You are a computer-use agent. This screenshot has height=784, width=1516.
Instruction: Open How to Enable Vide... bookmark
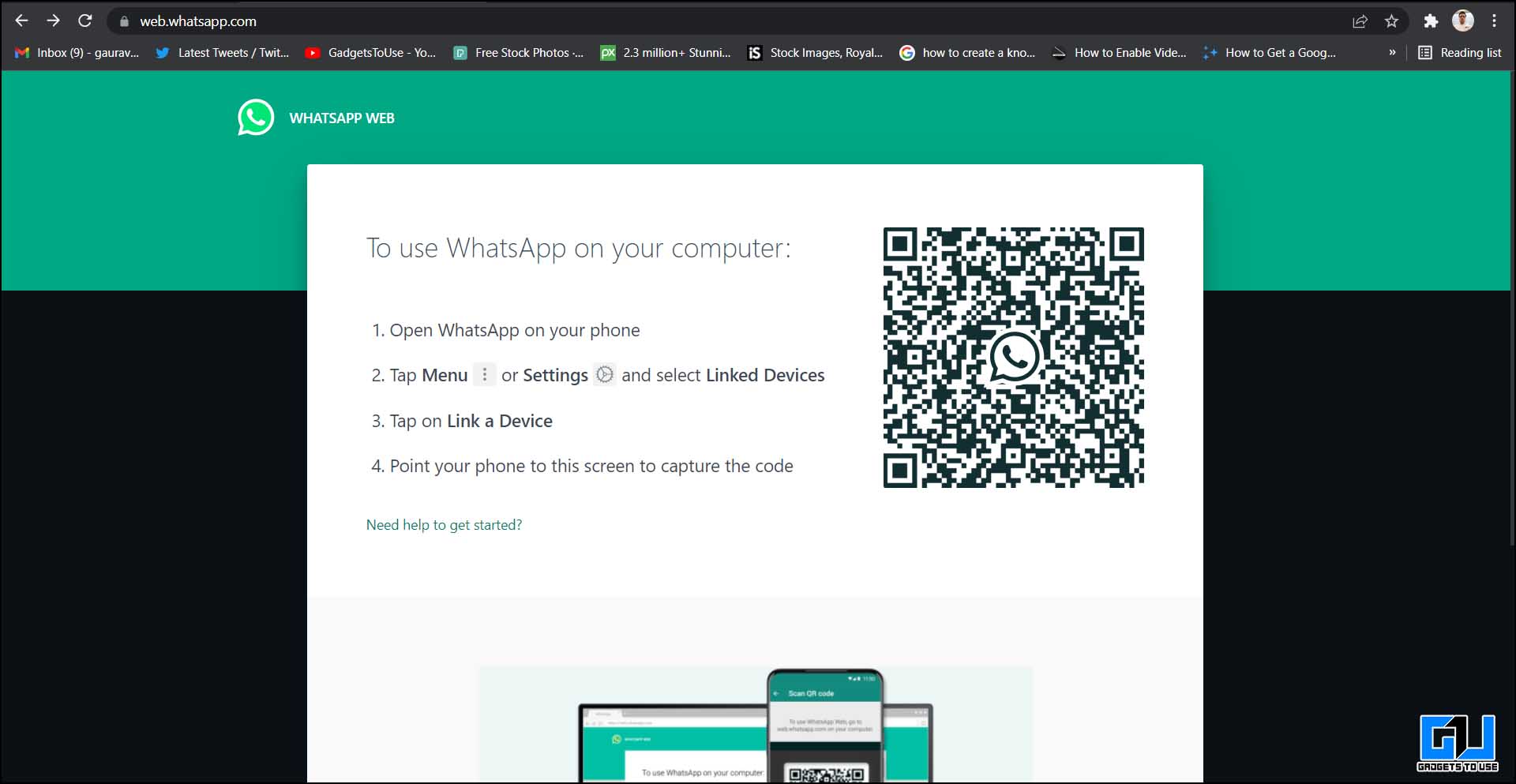[x=1119, y=53]
